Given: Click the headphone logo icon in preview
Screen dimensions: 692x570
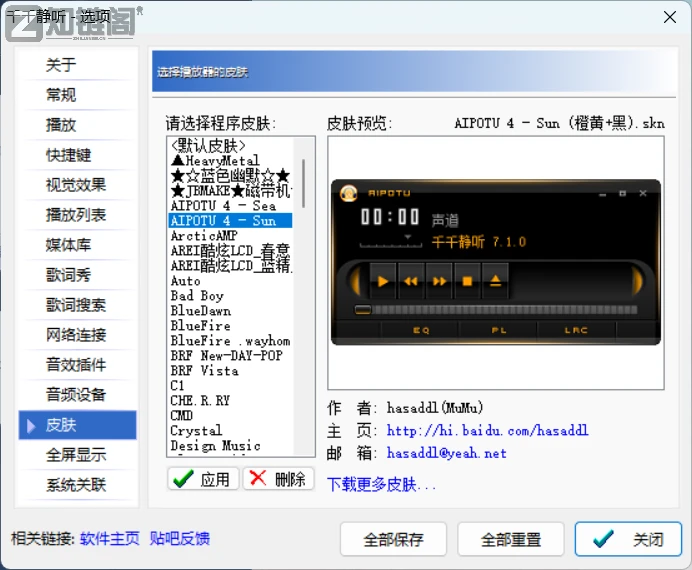Looking at the screenshot, I should tap(349, 193).
